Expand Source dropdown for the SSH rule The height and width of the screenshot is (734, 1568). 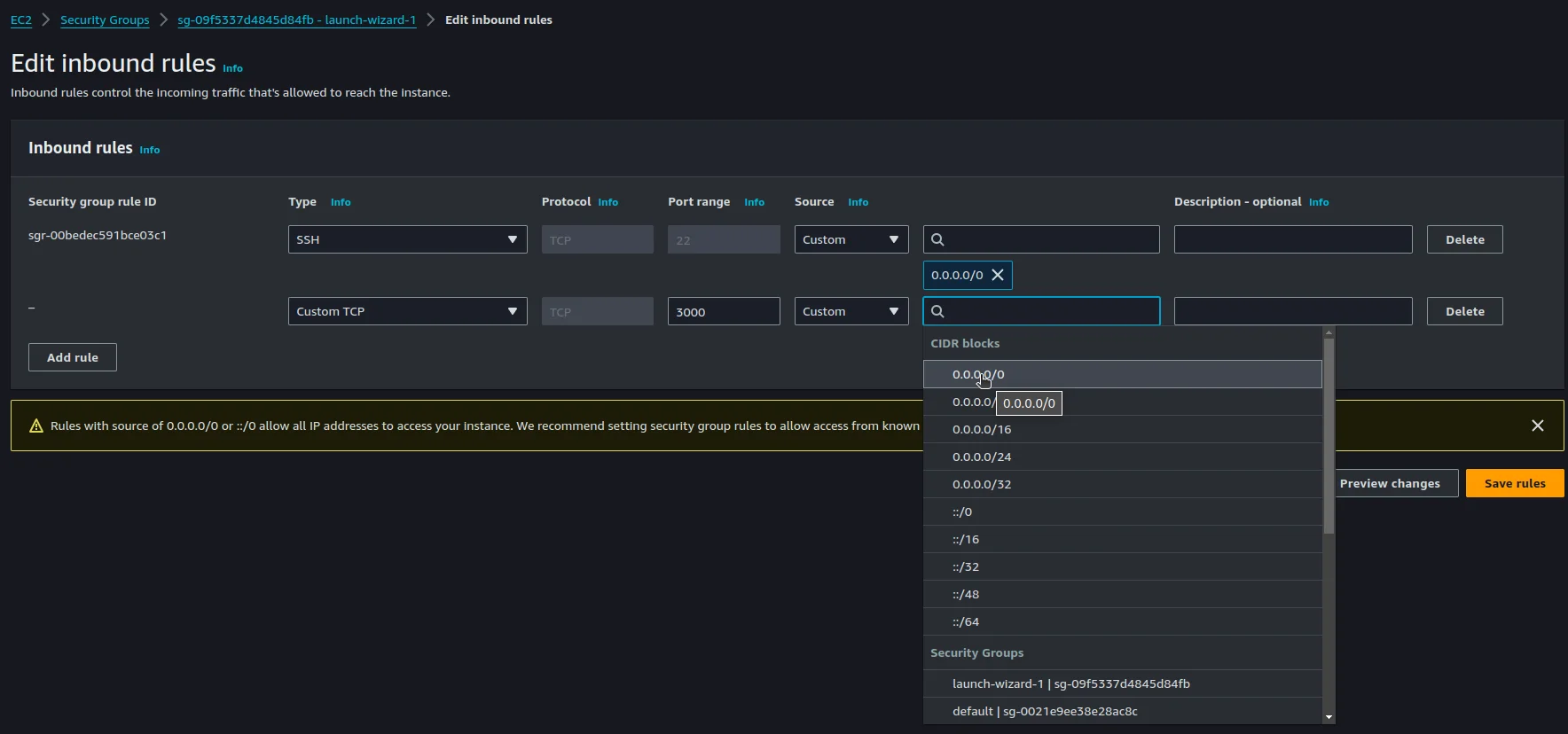point(851,239)
